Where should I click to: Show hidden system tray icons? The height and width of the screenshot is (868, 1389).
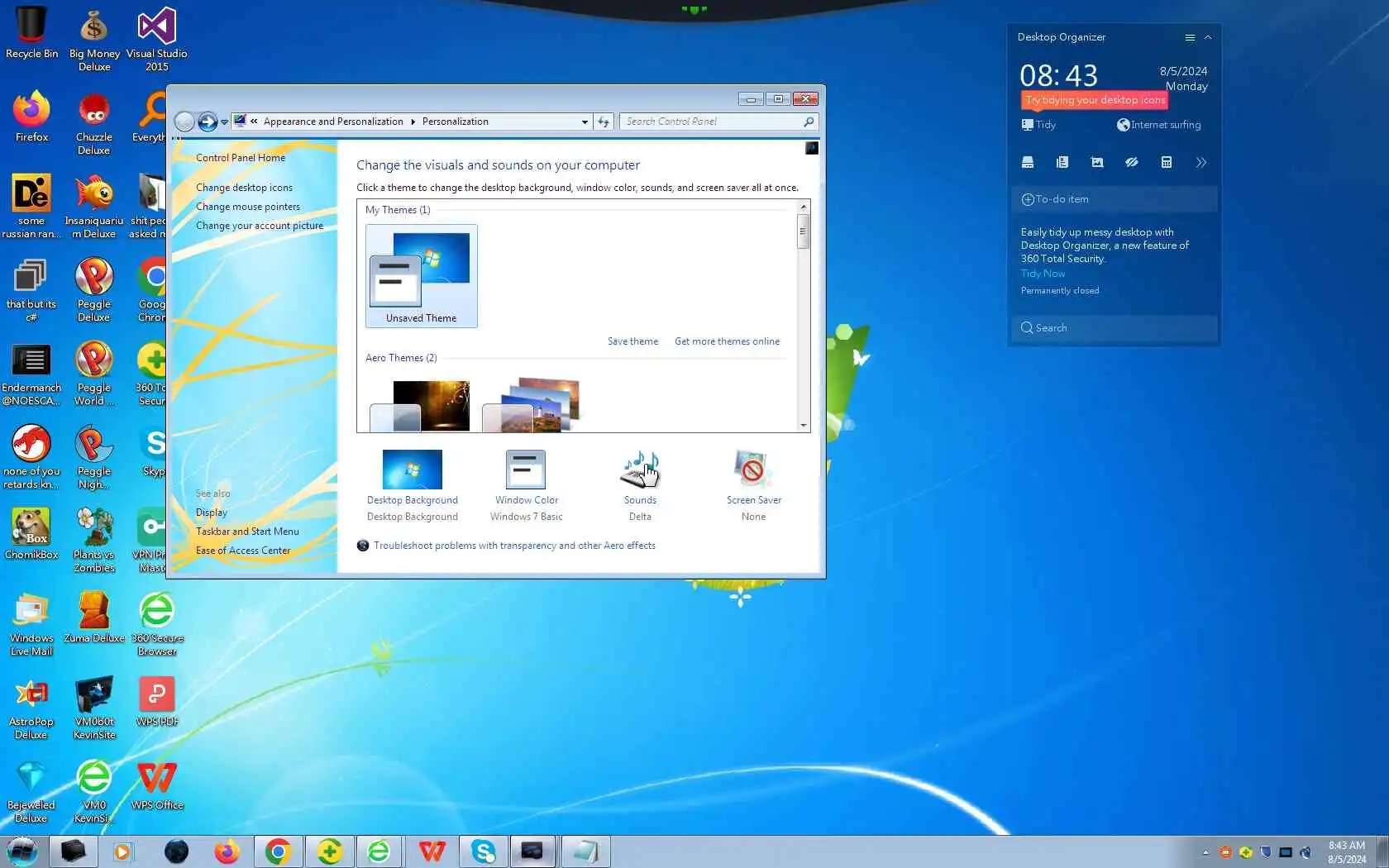coord(1205,852)
